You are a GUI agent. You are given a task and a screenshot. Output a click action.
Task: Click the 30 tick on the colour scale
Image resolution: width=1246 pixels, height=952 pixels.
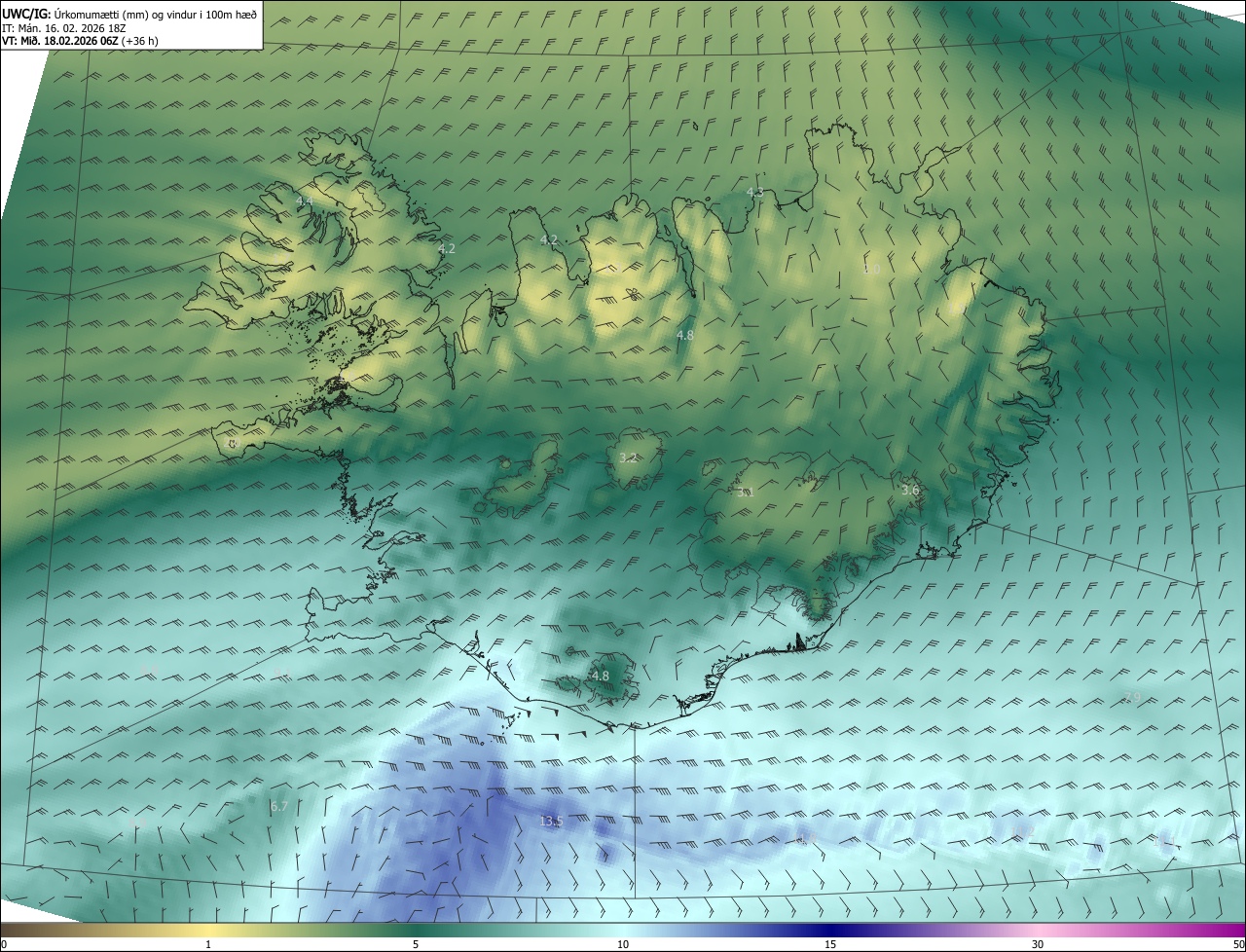tap(1038, 944)
